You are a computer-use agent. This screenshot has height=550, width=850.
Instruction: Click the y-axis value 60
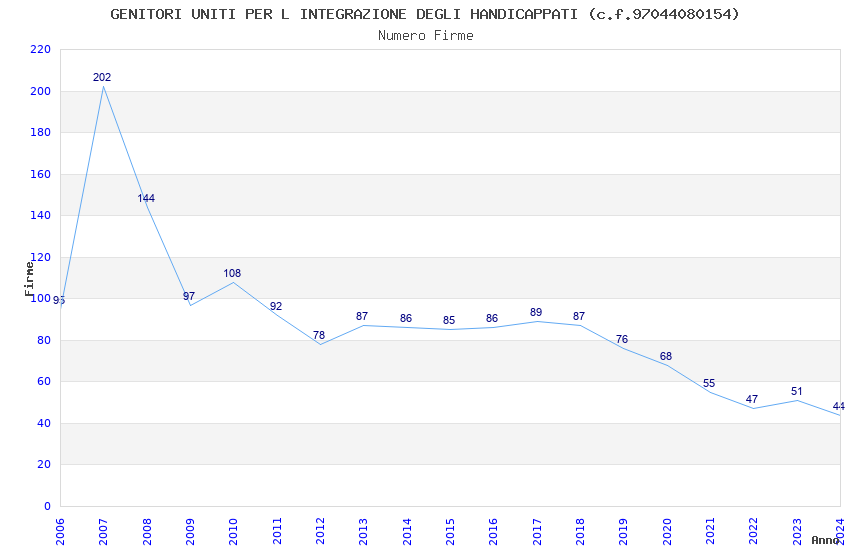pyautogui.click(x=44, y=382)
